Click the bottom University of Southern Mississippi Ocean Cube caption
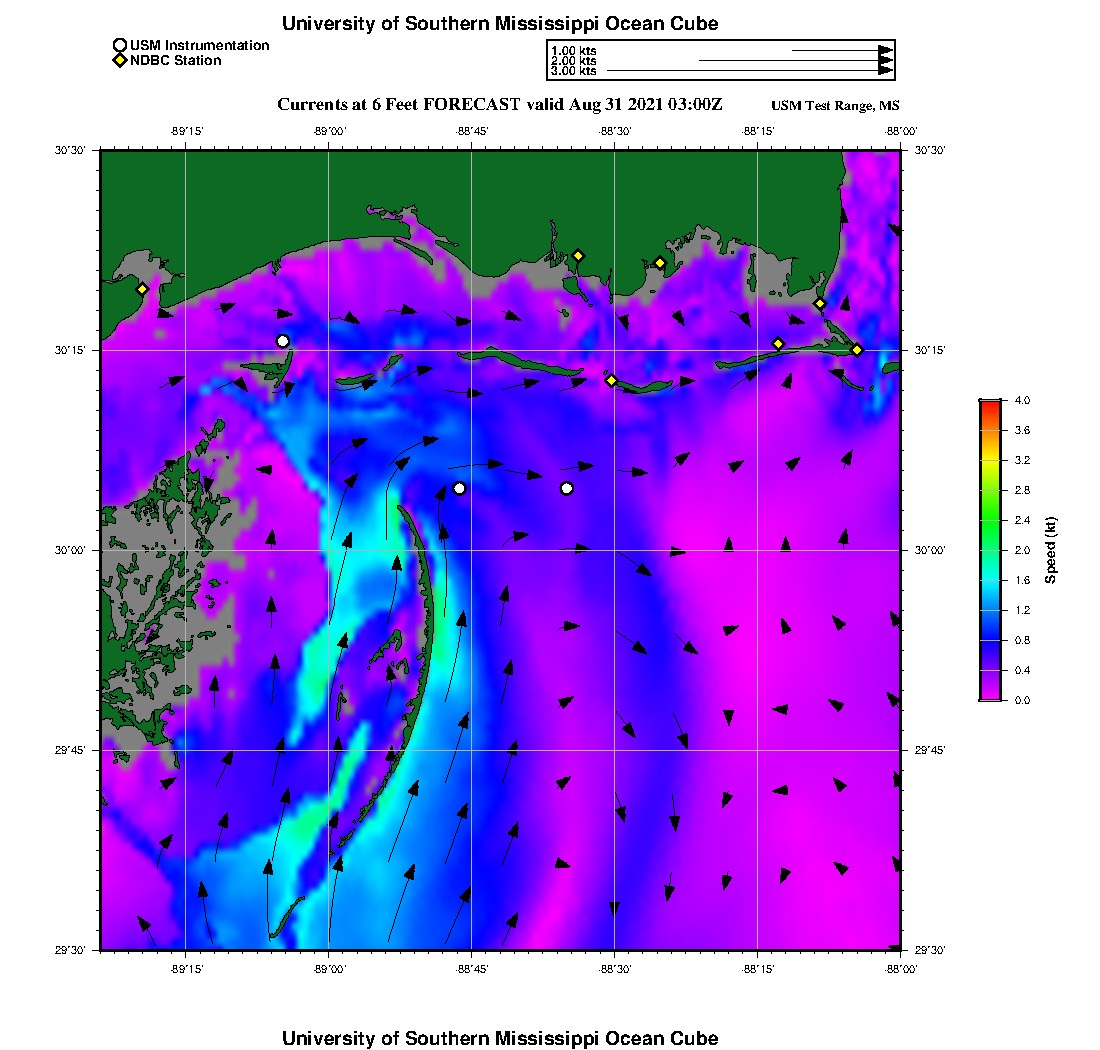Image resolution: width=1100 pixels, height=1050 pixels. point(499,1038)
